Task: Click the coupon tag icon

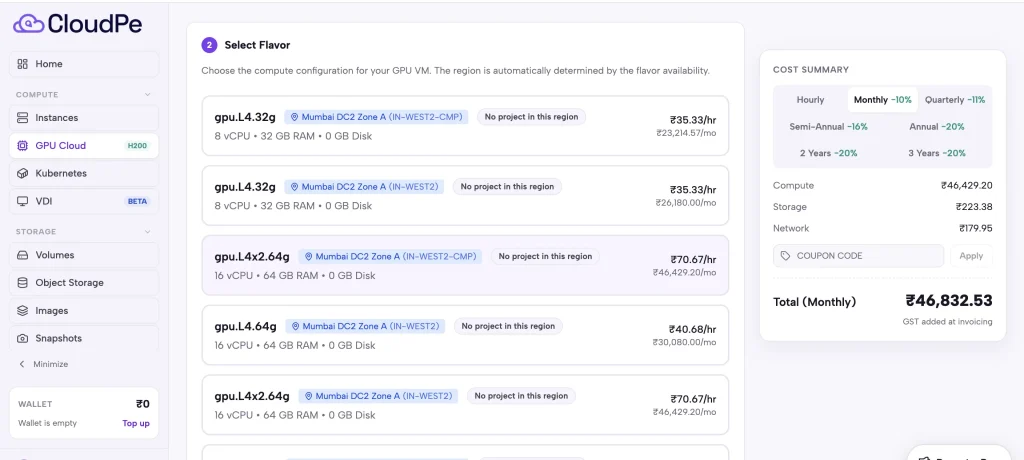Action: [785, 255]
